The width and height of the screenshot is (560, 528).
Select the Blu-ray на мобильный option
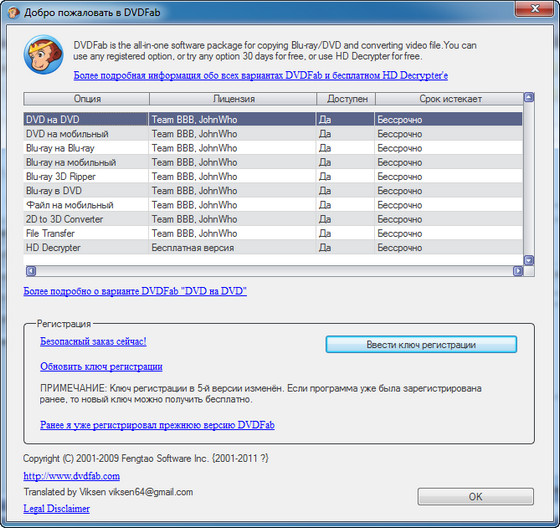pyautogui.click(x=273, y=162)
